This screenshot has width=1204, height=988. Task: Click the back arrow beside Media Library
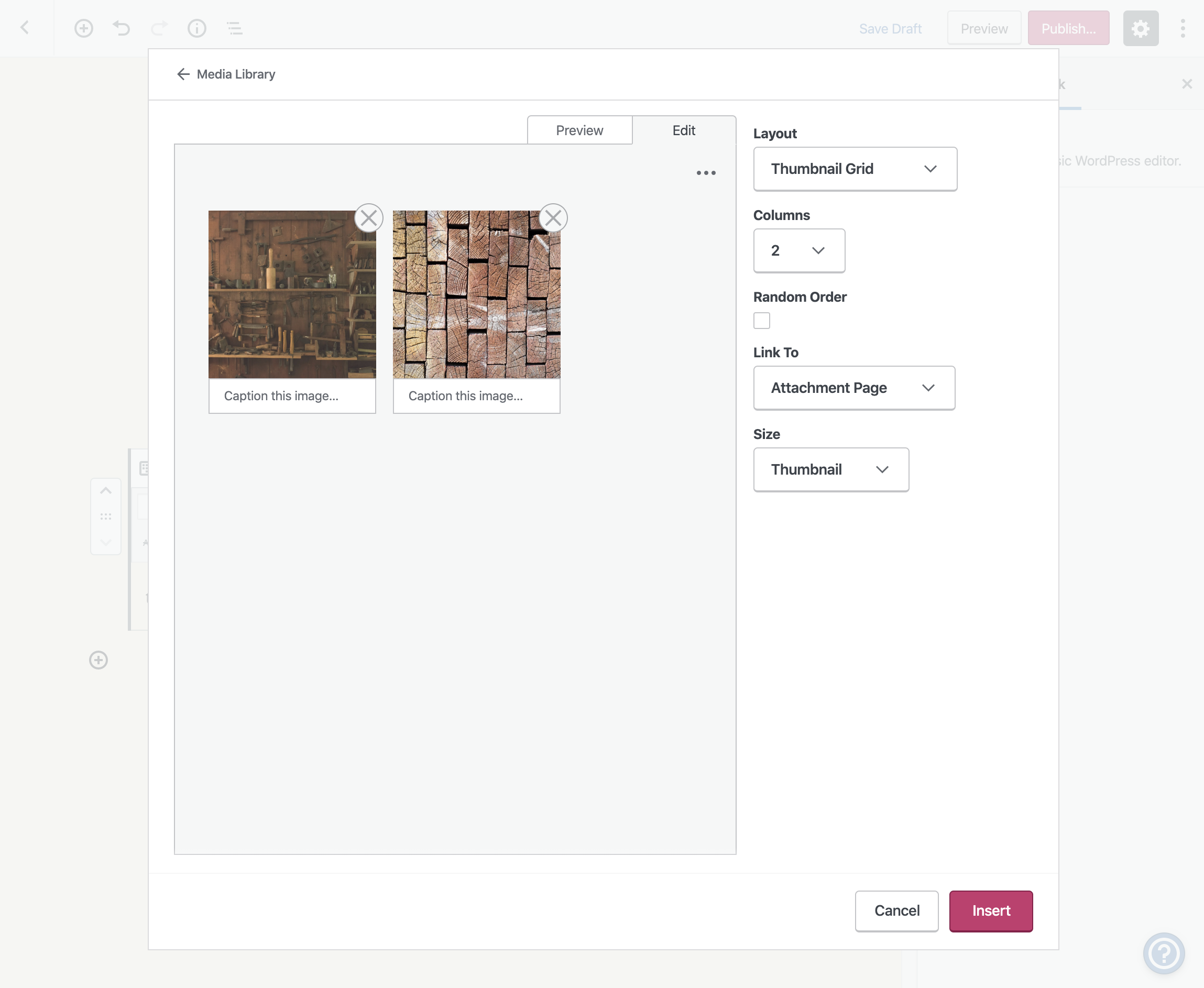pos(183,74)
